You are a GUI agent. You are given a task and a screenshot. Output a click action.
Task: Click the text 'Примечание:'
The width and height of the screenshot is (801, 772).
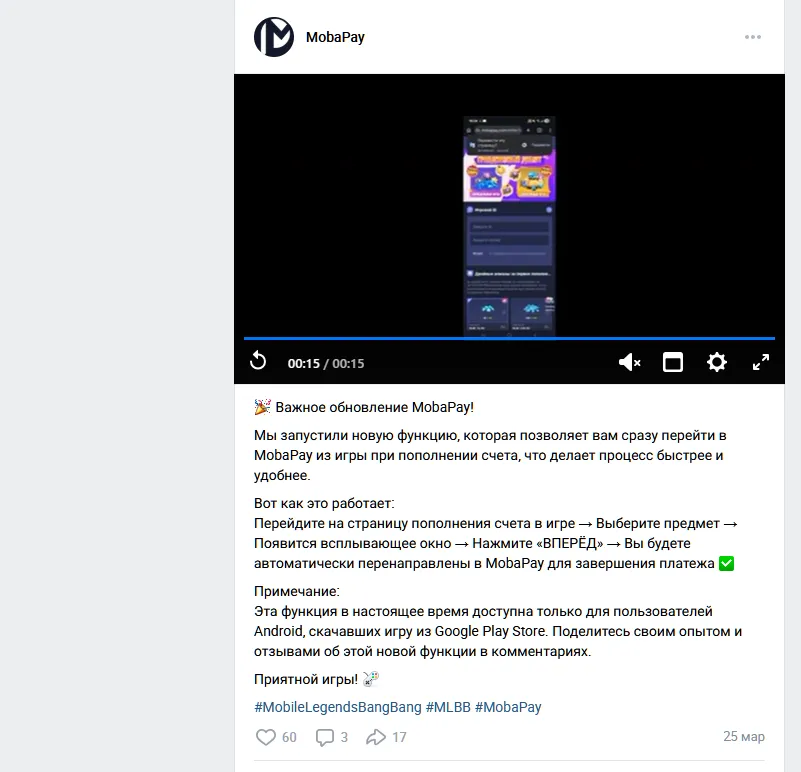pos(297,591)
